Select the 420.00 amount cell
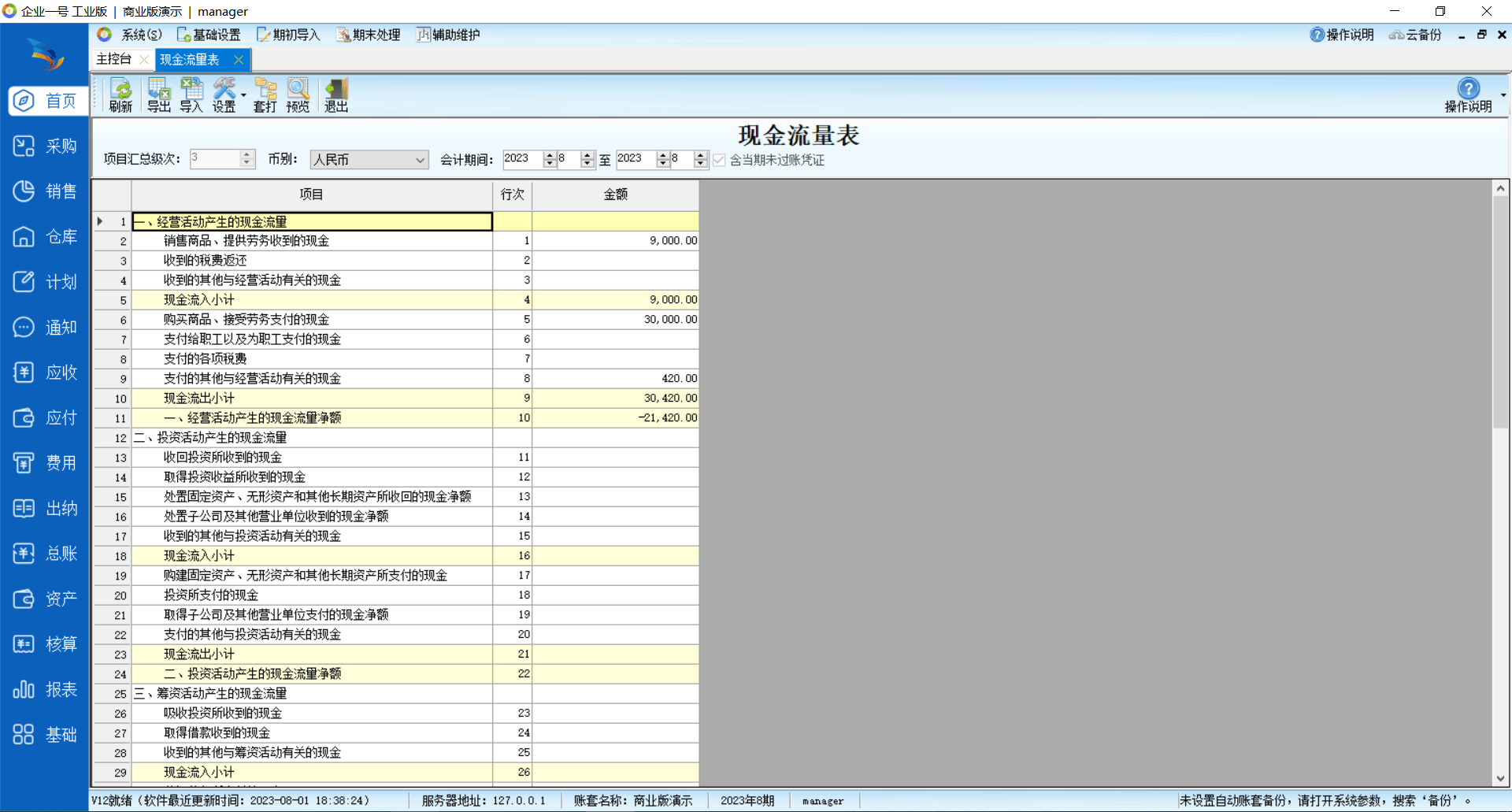This screenshot has width=1512, height=812. click(616, 379)
